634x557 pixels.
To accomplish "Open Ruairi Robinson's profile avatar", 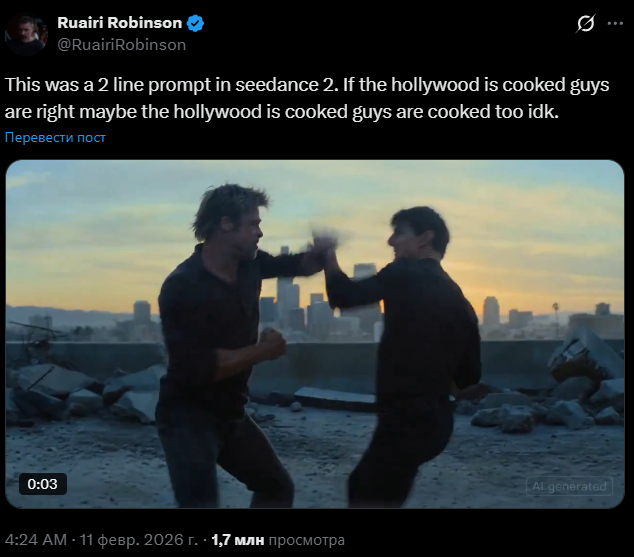I will pyautogui.click(x=26, y=34).
